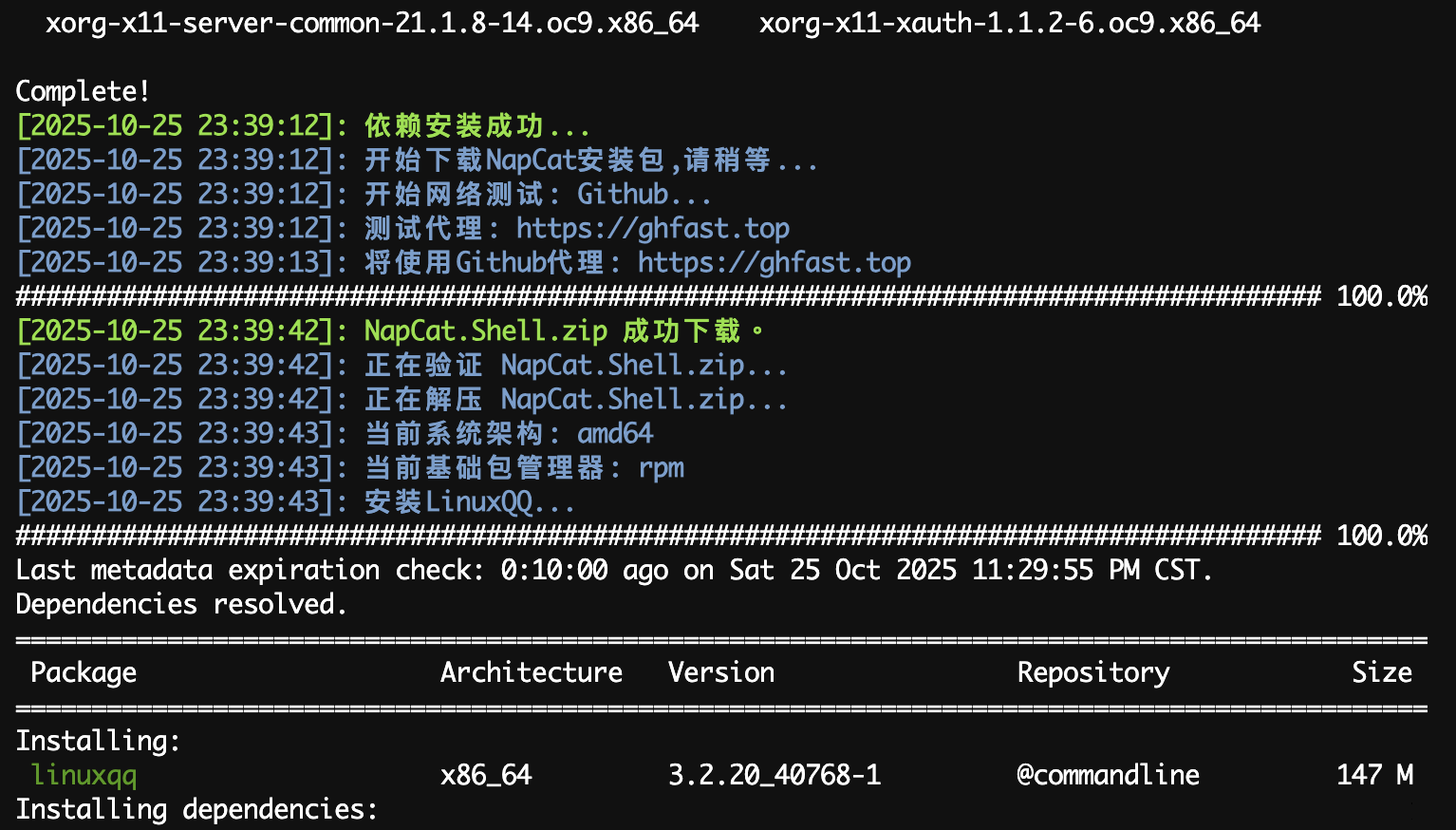Click the Package column header
Screen dimensions: 1456x830
84,672
